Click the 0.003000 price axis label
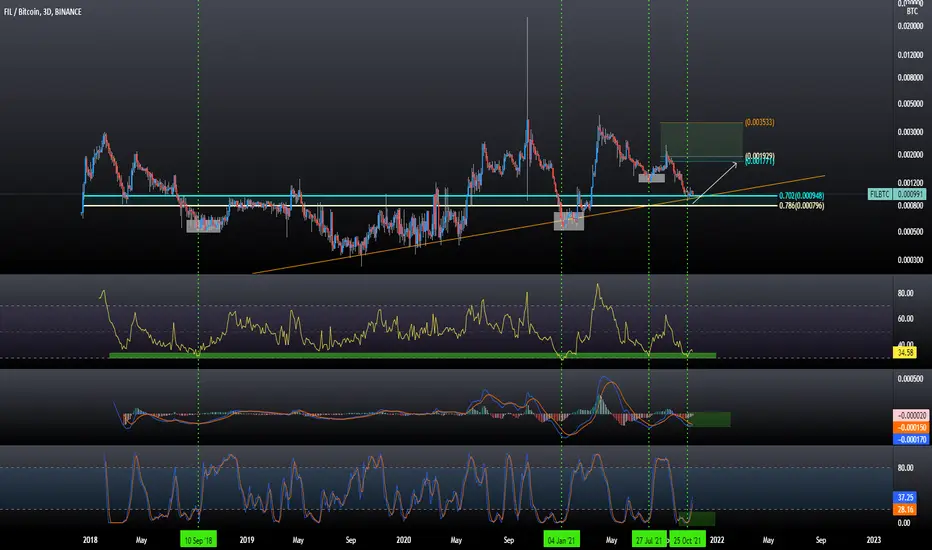This screenshot has width=932, height=550. 910,132
